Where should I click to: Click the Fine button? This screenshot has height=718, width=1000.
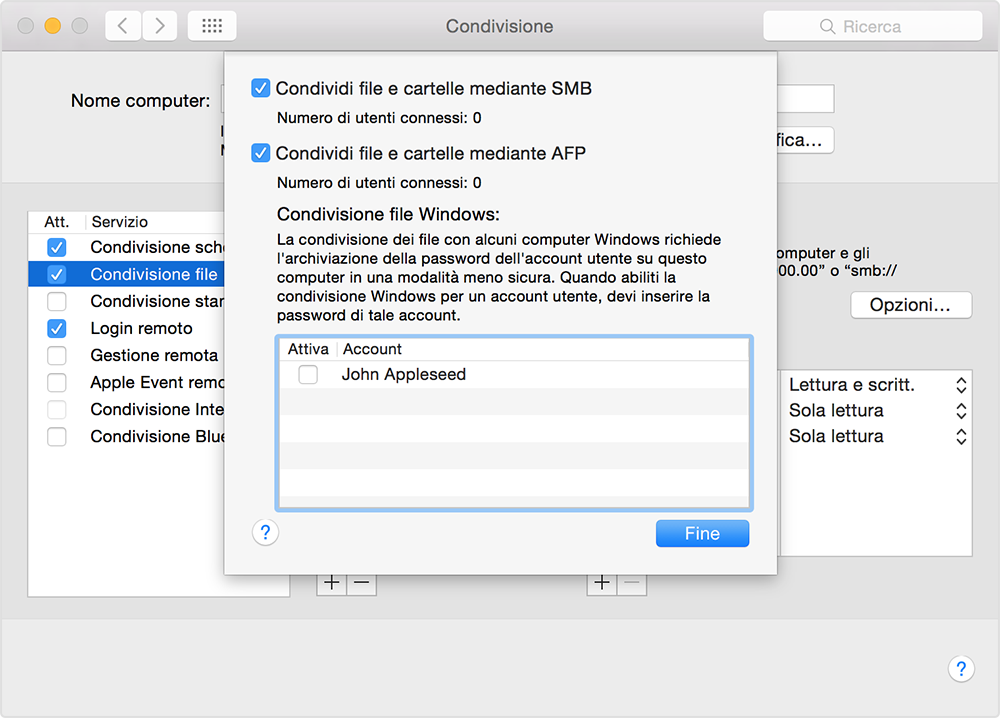[x=702, y=533]
